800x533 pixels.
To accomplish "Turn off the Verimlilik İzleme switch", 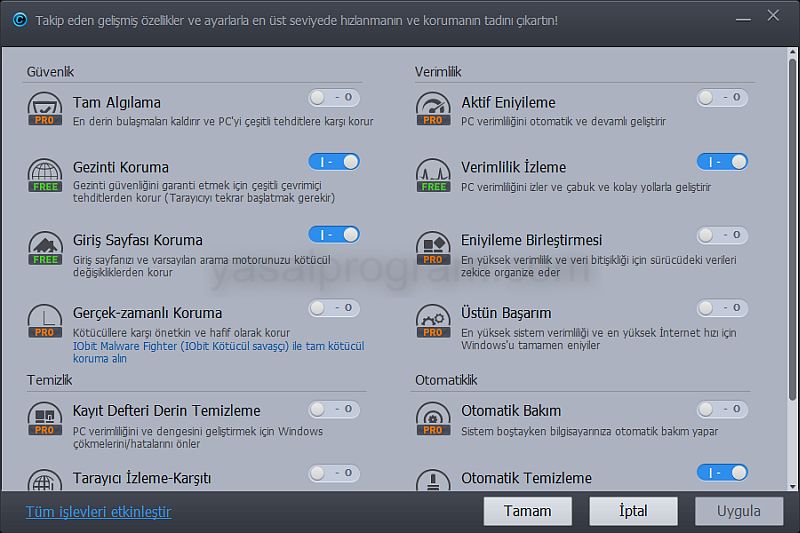I will (722, 162).
